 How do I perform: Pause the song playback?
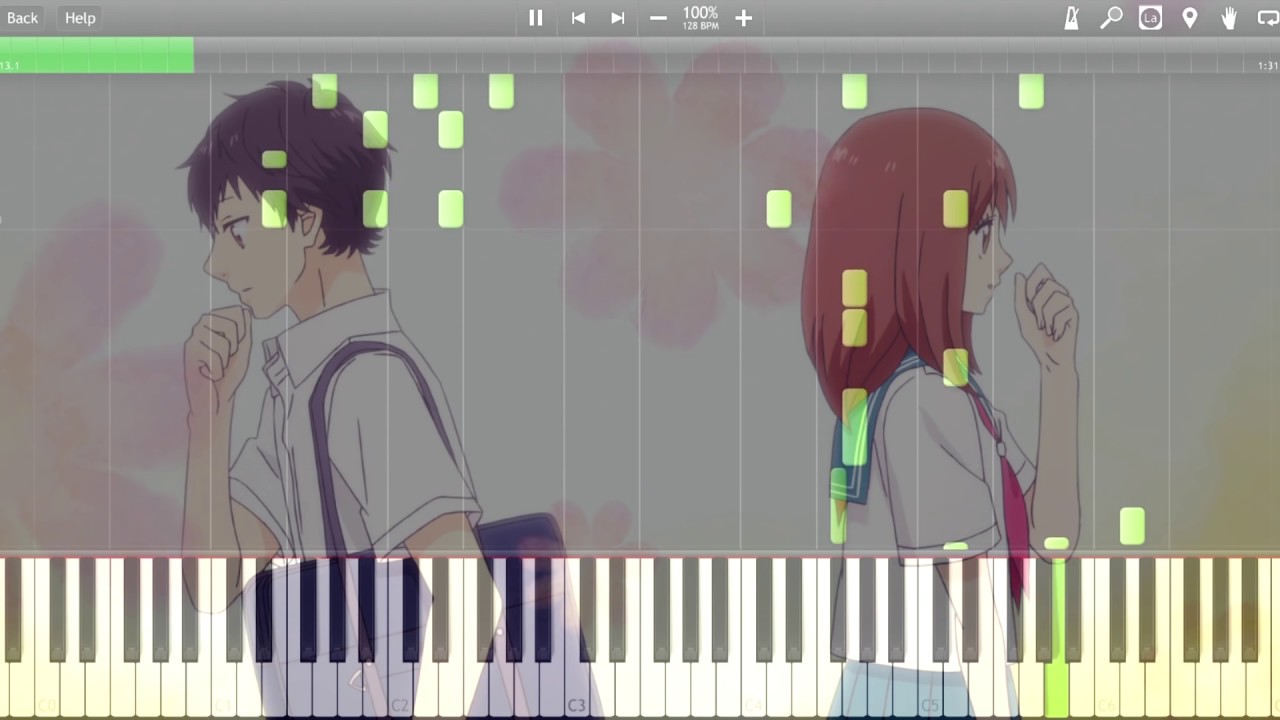(x=536, y=18)
